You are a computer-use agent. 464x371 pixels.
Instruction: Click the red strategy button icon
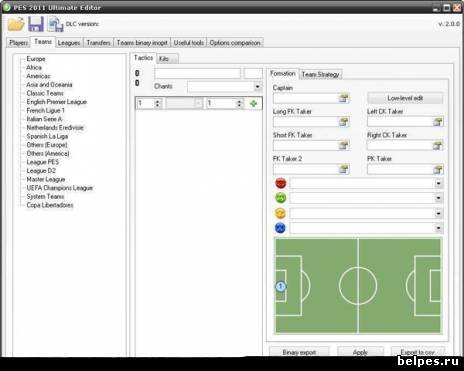coord(281,183)
